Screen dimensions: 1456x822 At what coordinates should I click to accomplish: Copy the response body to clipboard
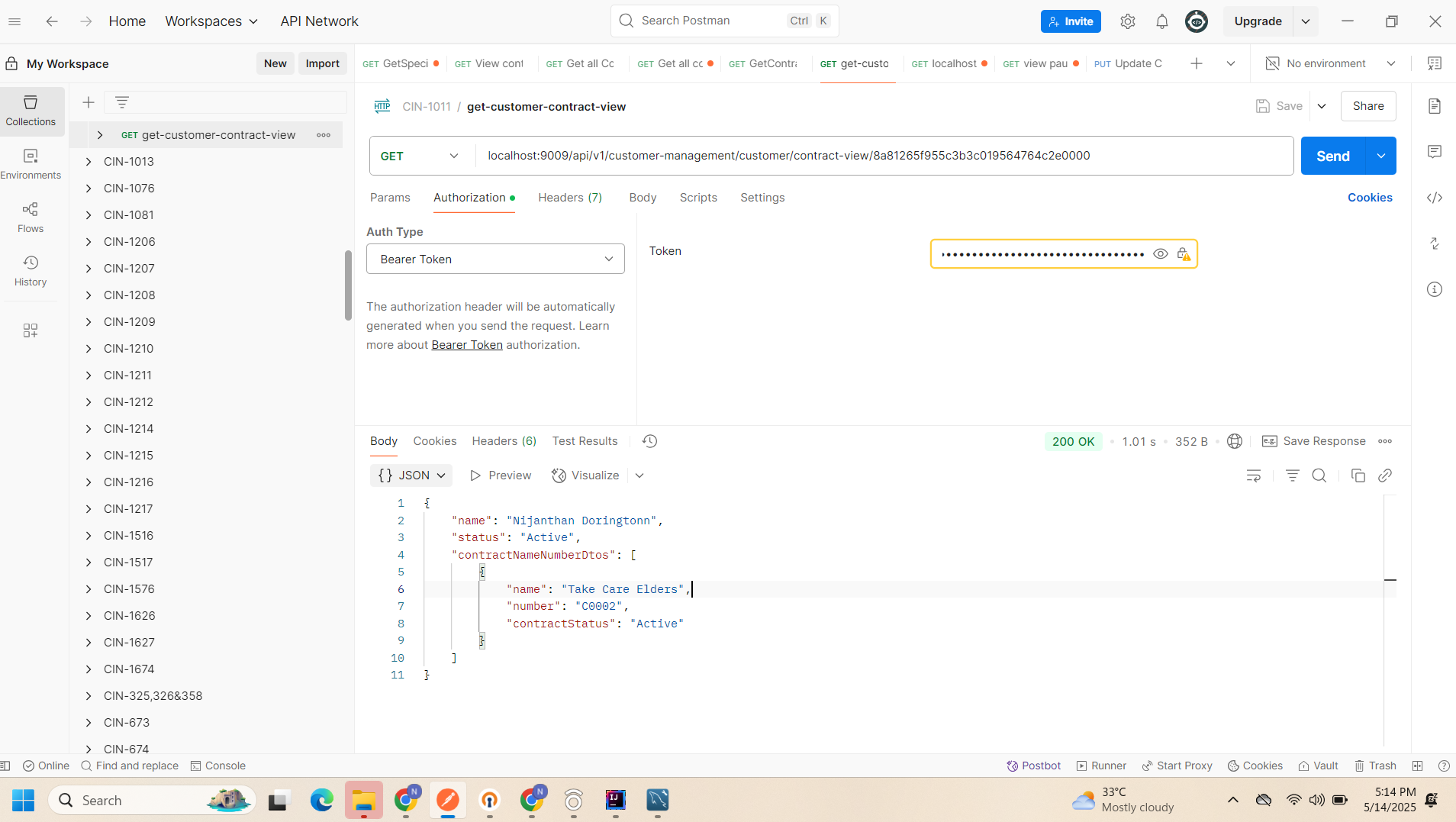1358,475
